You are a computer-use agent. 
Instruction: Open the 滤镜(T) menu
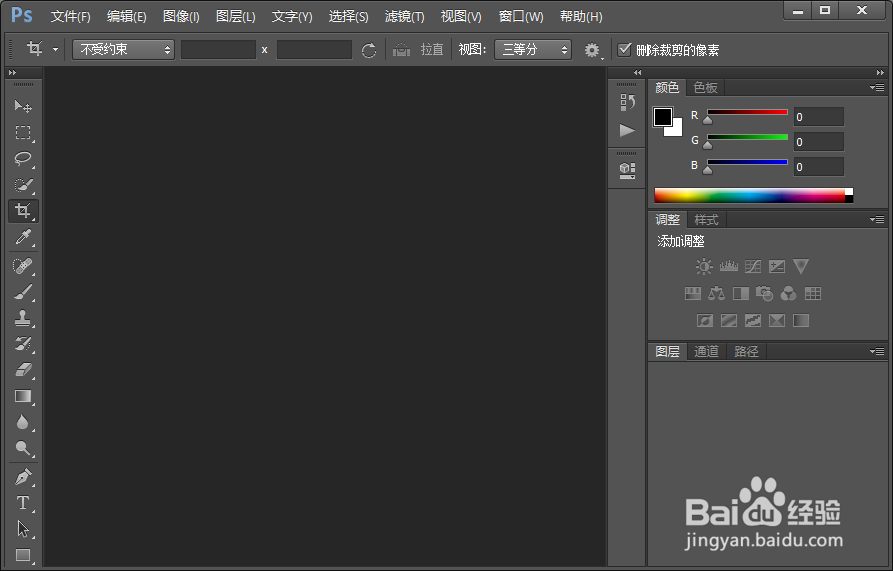(404, 17)
